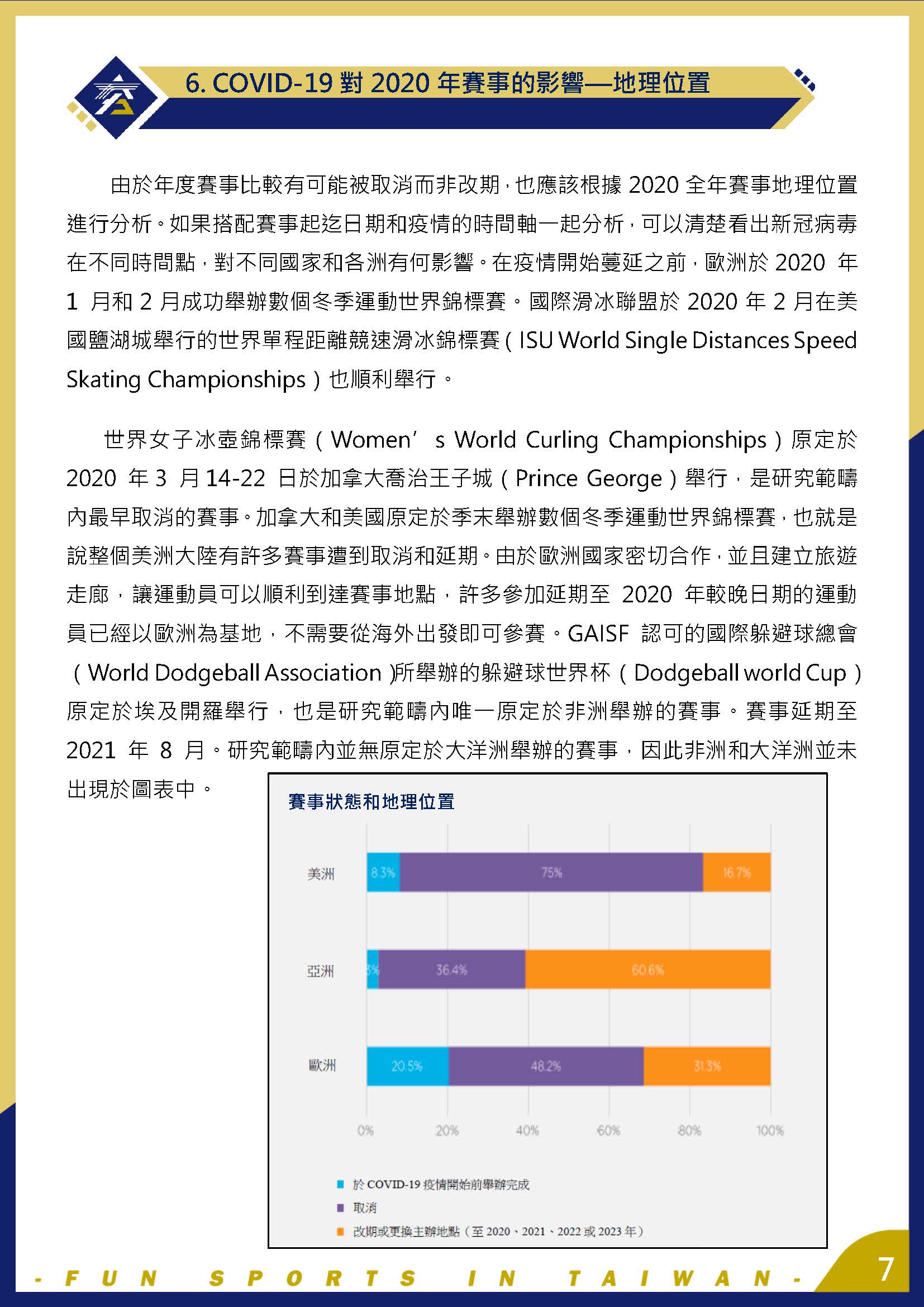Click the diamond logo icon beside the title

[x=117, y=97]
